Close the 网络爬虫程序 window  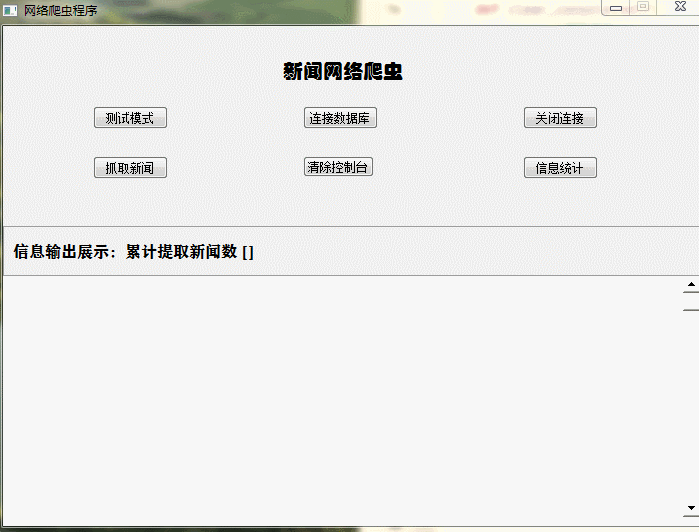tap(680, 6)
